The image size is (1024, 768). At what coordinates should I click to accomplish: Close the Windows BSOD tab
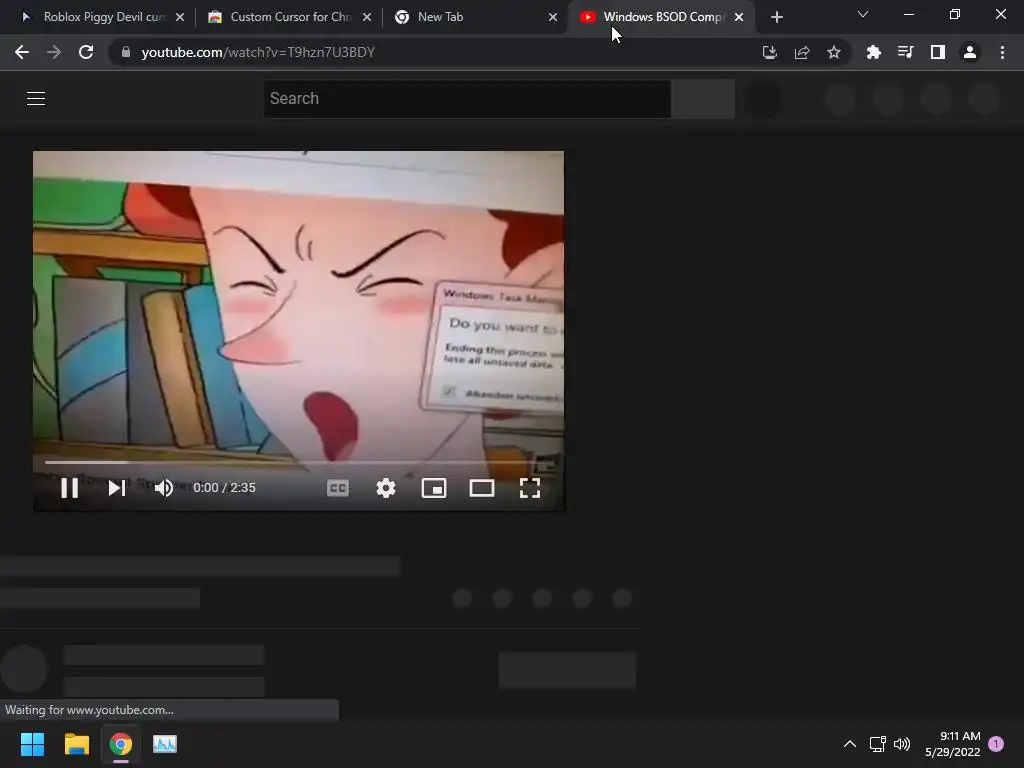(739, 17)
